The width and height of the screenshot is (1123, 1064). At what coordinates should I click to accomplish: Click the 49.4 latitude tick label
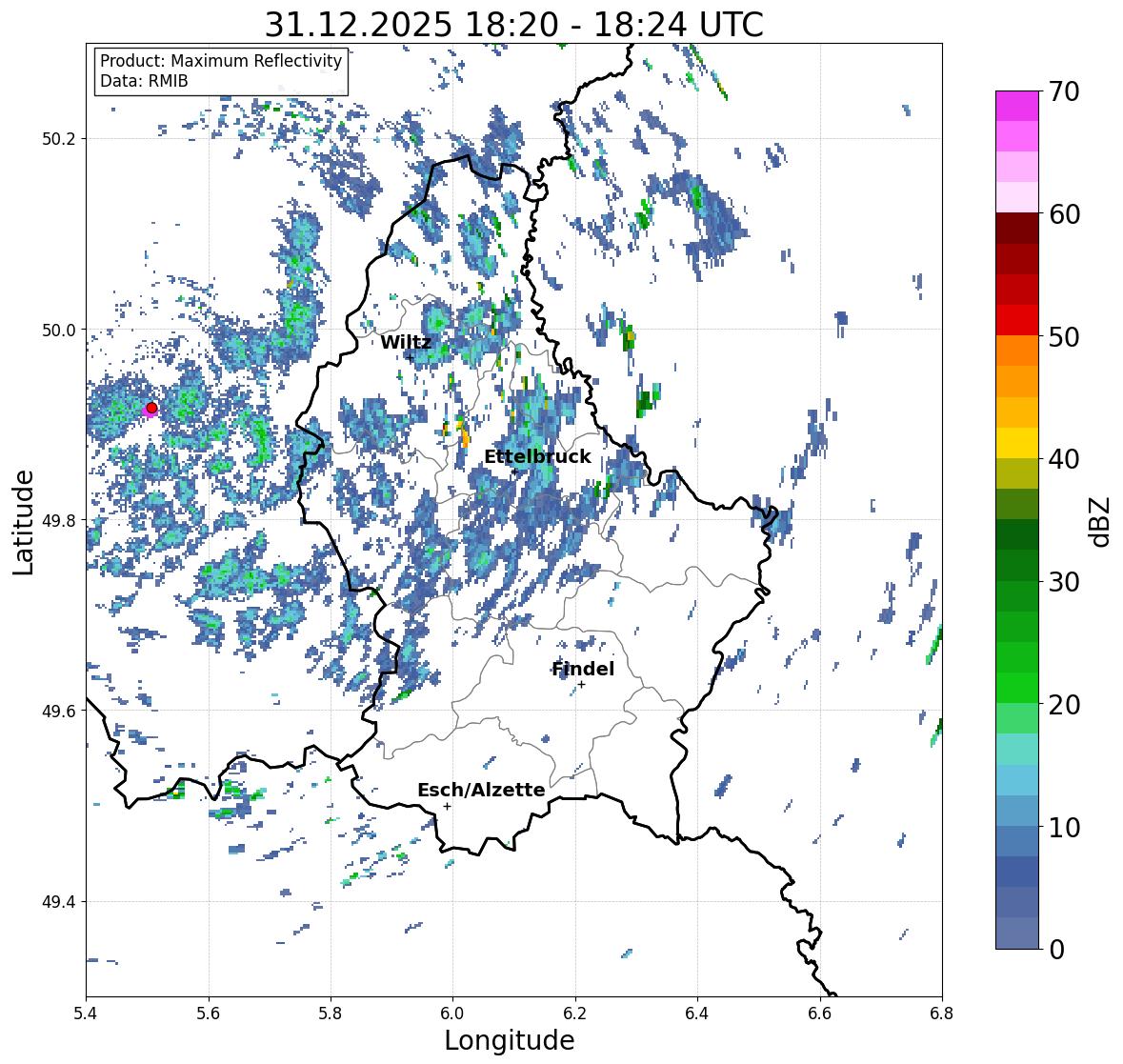point(59,902)
